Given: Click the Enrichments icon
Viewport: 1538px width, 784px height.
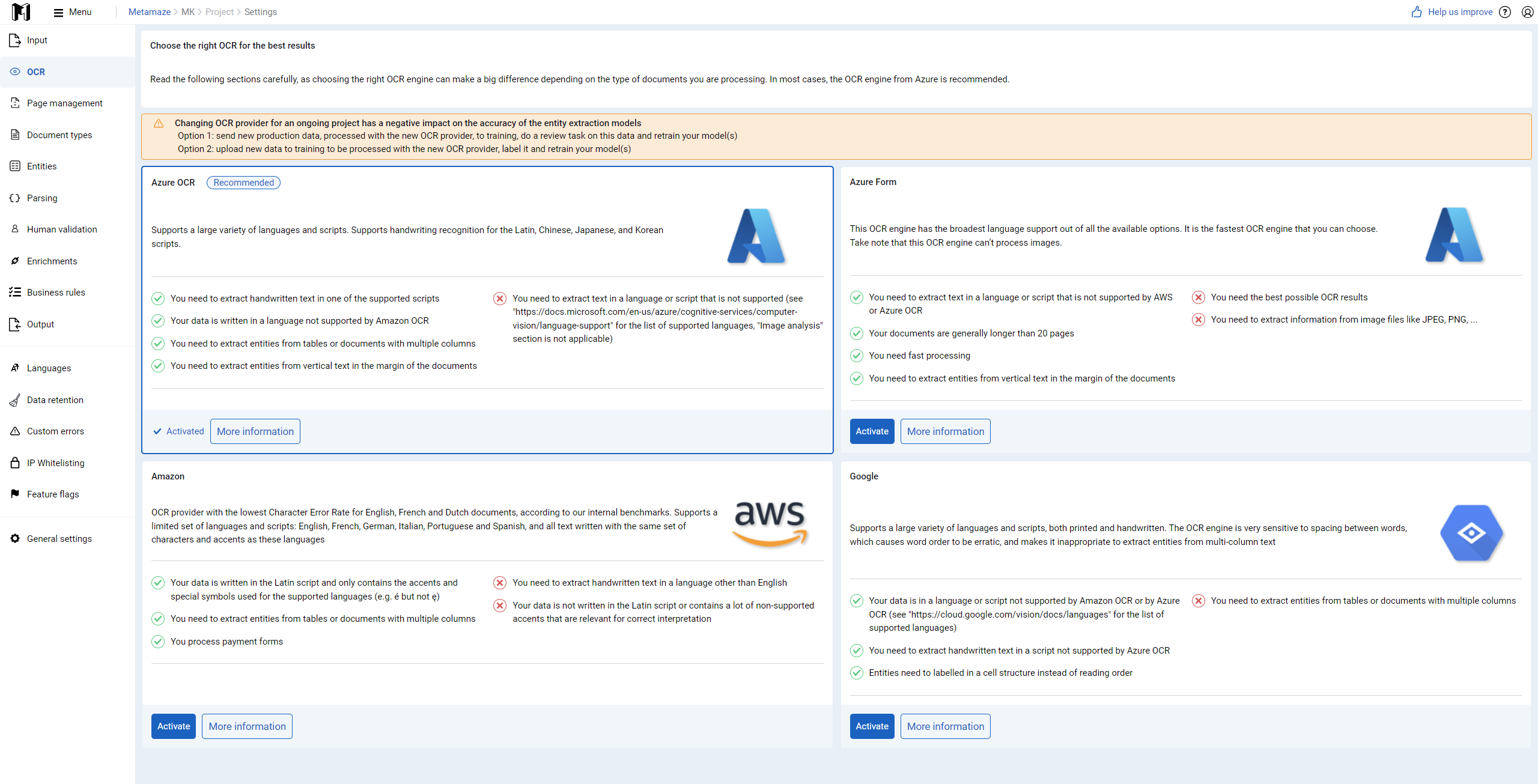Looking at the screenshot, I should pos(15,261).
